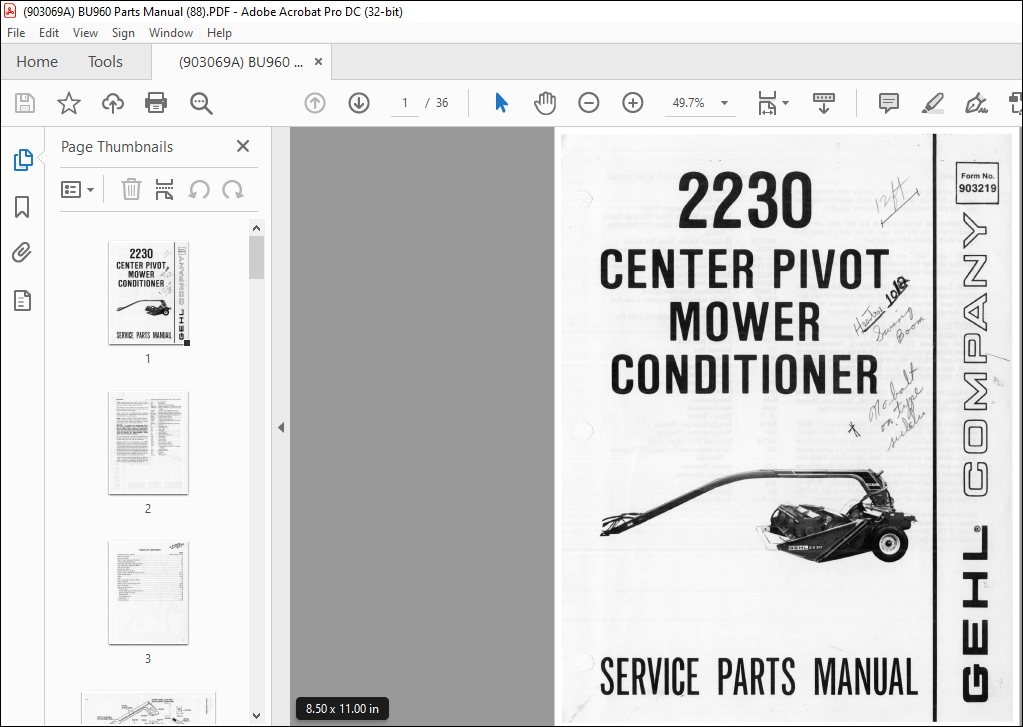Select the Highlight text pen tool

tap(933, 103)
